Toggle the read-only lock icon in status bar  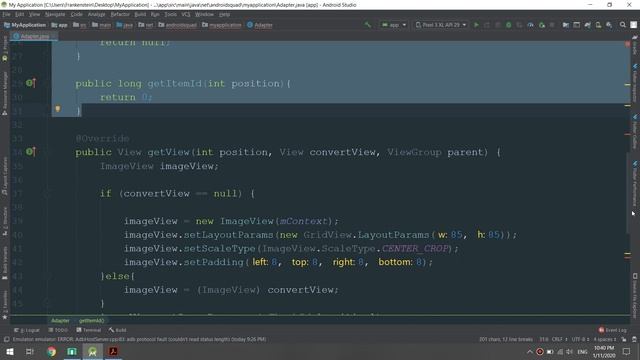pyautogui.click(x=624, y=339)
